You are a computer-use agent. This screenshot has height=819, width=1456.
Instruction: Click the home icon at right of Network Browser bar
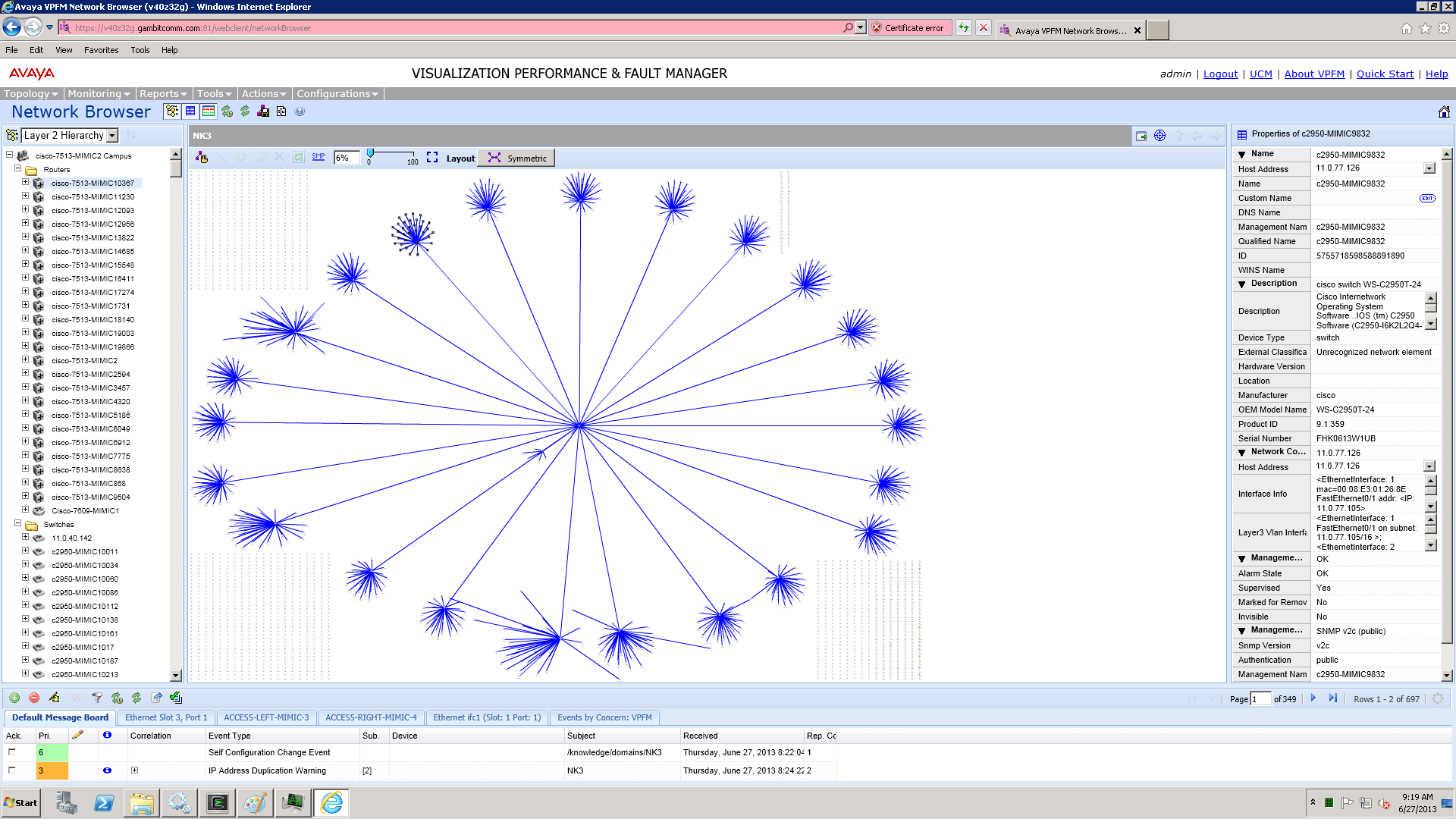tap(1444, 111)
